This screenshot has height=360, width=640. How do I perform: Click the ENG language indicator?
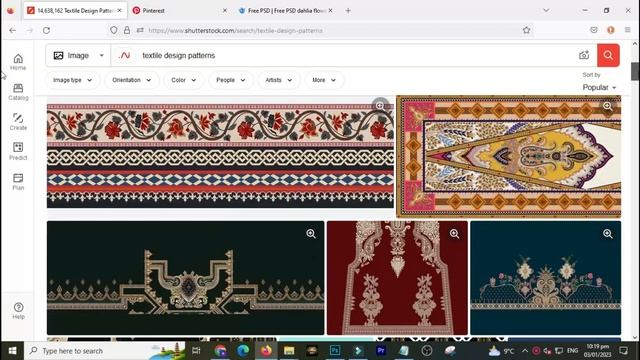click(x=573, y=351)
